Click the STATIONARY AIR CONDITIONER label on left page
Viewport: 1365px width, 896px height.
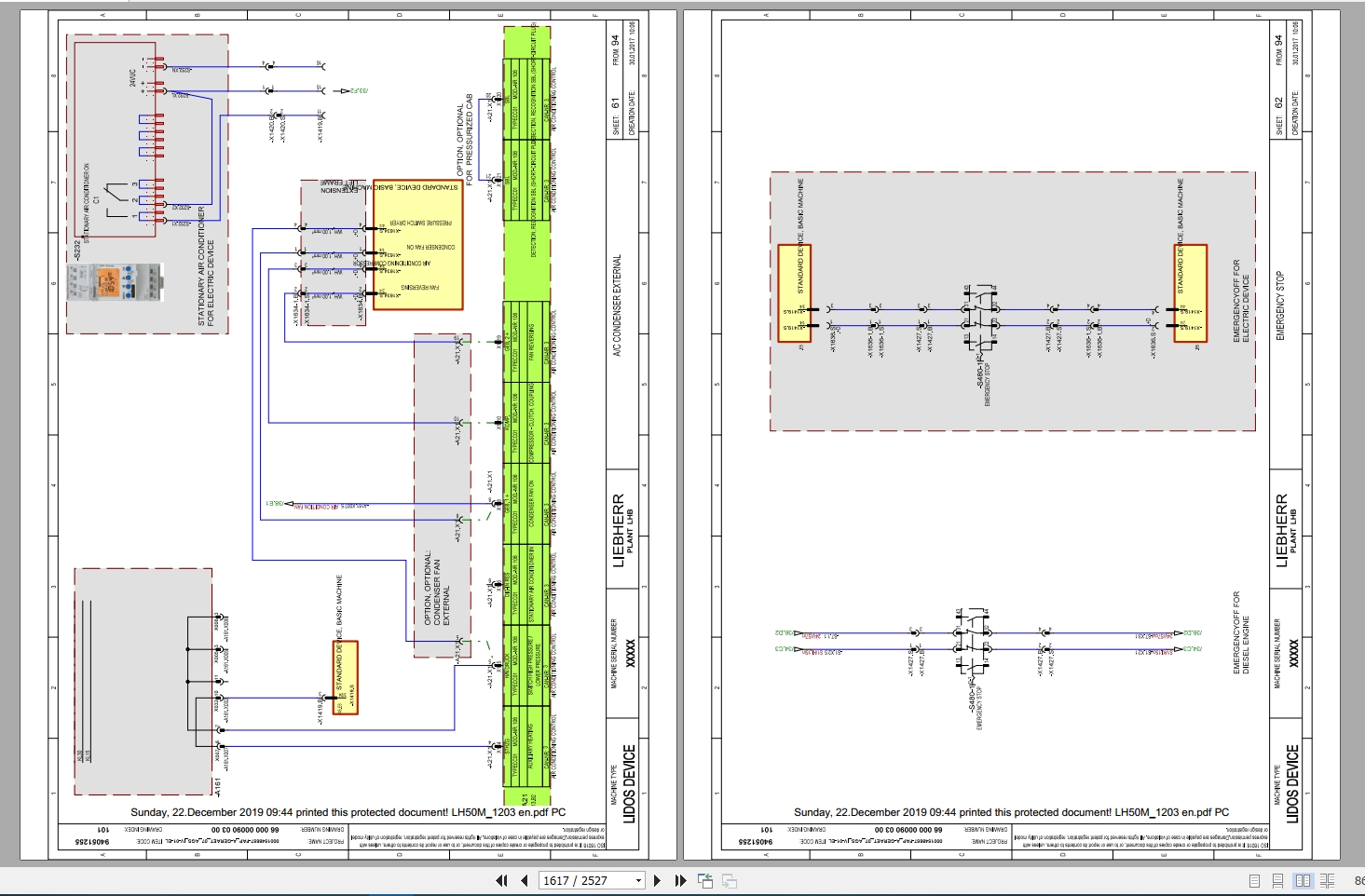[x=205, y=266]
